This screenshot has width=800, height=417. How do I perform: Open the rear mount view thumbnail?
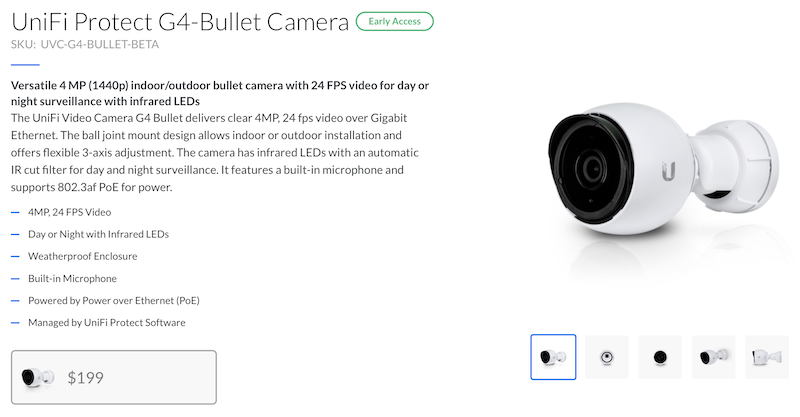tap(607, 357)
